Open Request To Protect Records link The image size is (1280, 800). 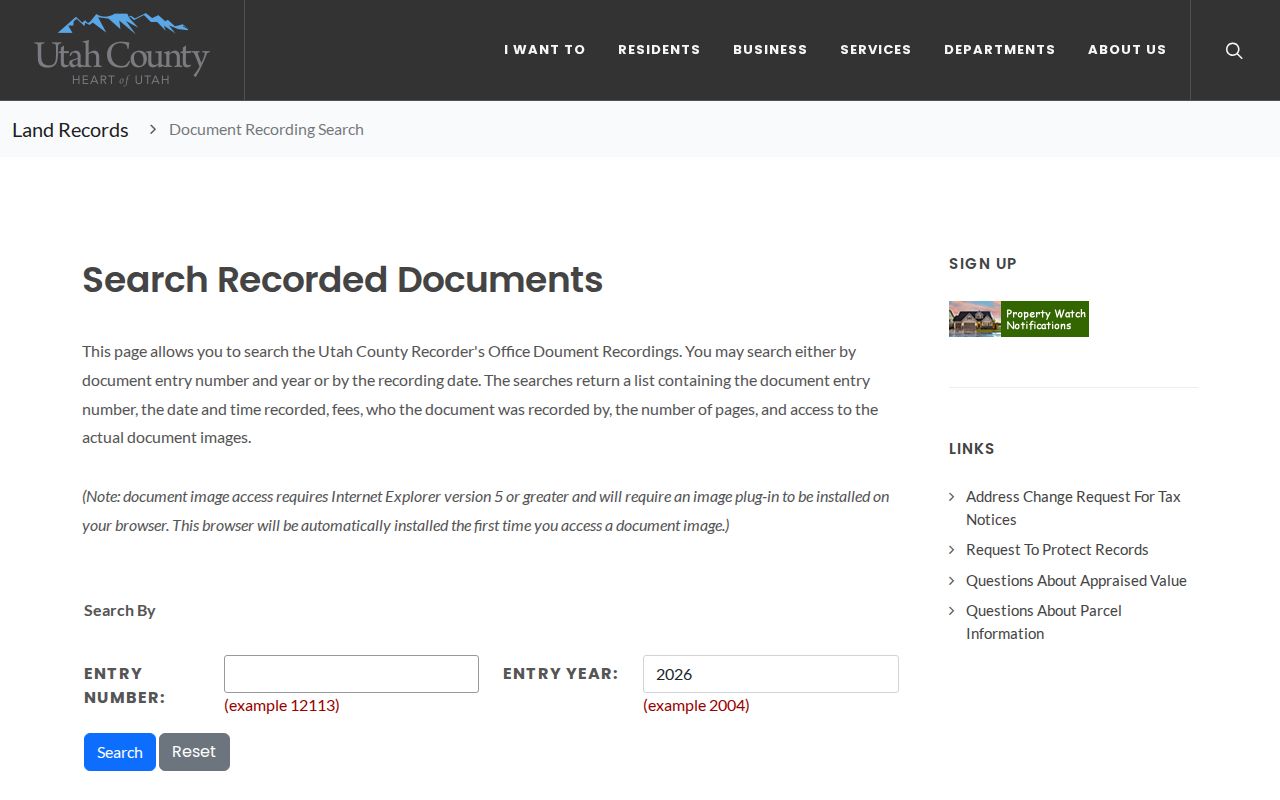pos(1057,550)
